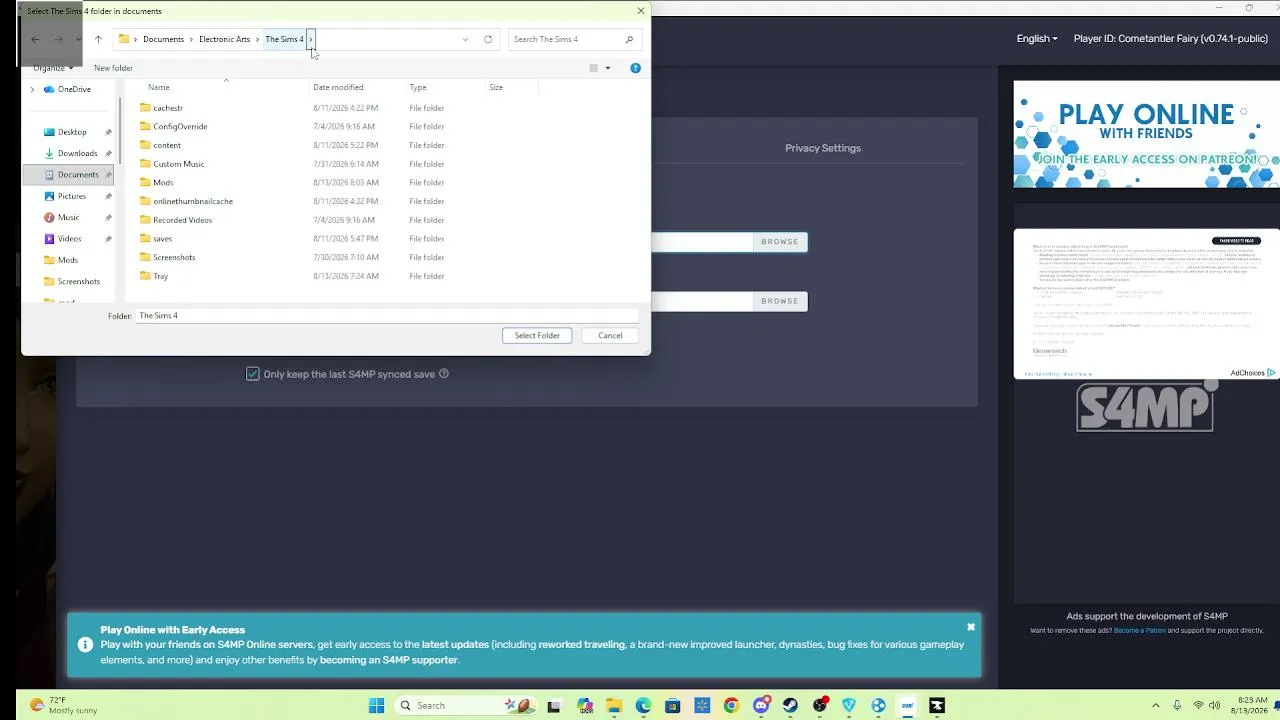The width and height of the screenshot is (1280, 720).
Task: Show info for the S4MP synced save option
Action: (x=444, y=374)
